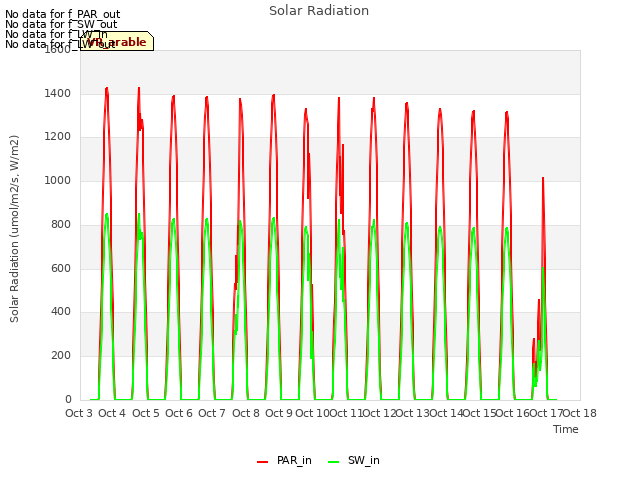The image size is (640, 480).
Task: Click the 'No data for f_SW_out' message
Action: click(61, 24)
